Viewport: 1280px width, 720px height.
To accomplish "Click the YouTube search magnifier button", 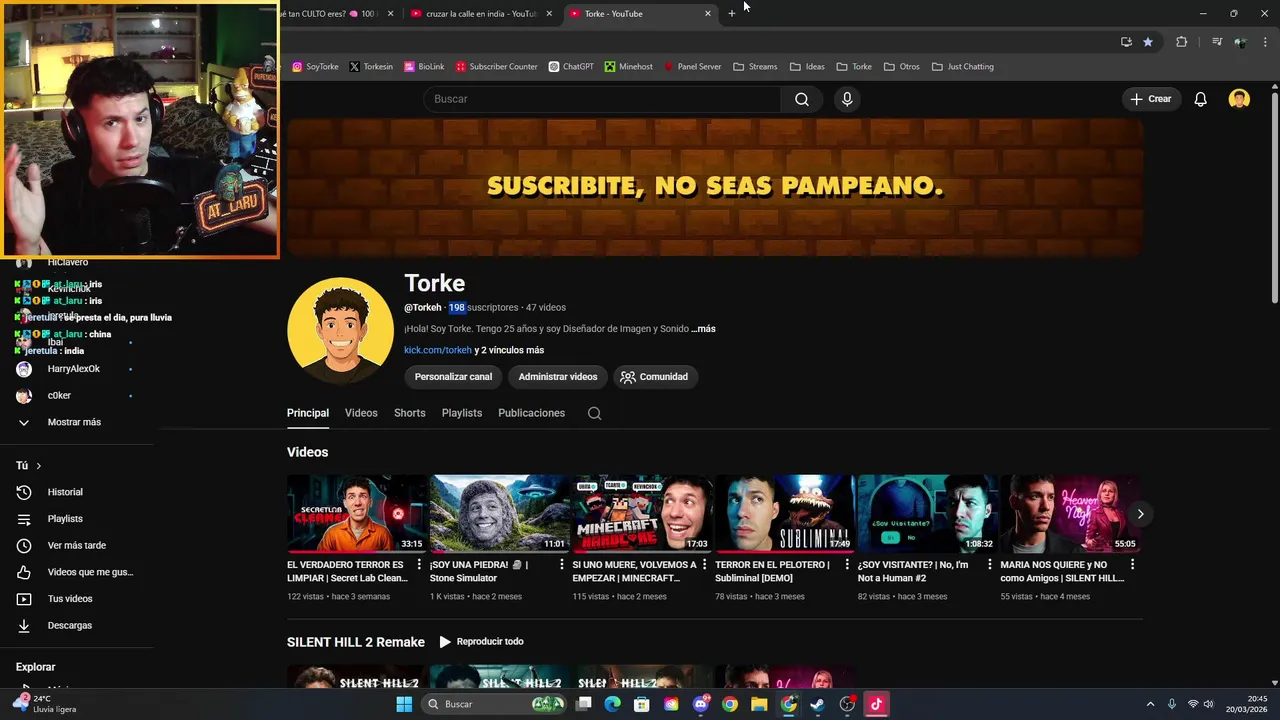I will [802, 99].
